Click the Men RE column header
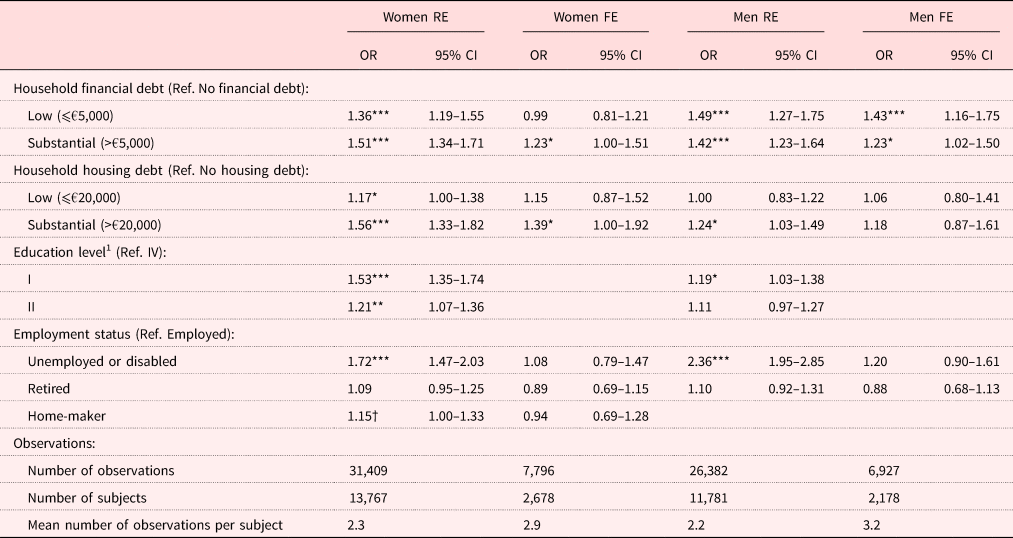Image resolution: width=1013 pixels, height=538 pixels. (758, 18)
